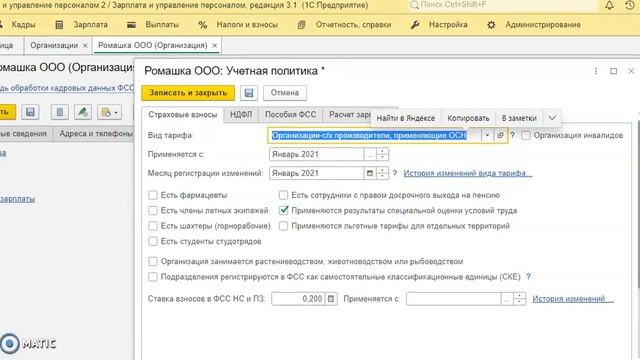640x360 pixels.
Task: Click the ellipsis chooser in Применяется с Январь 2021
Action: coord(369,154)
